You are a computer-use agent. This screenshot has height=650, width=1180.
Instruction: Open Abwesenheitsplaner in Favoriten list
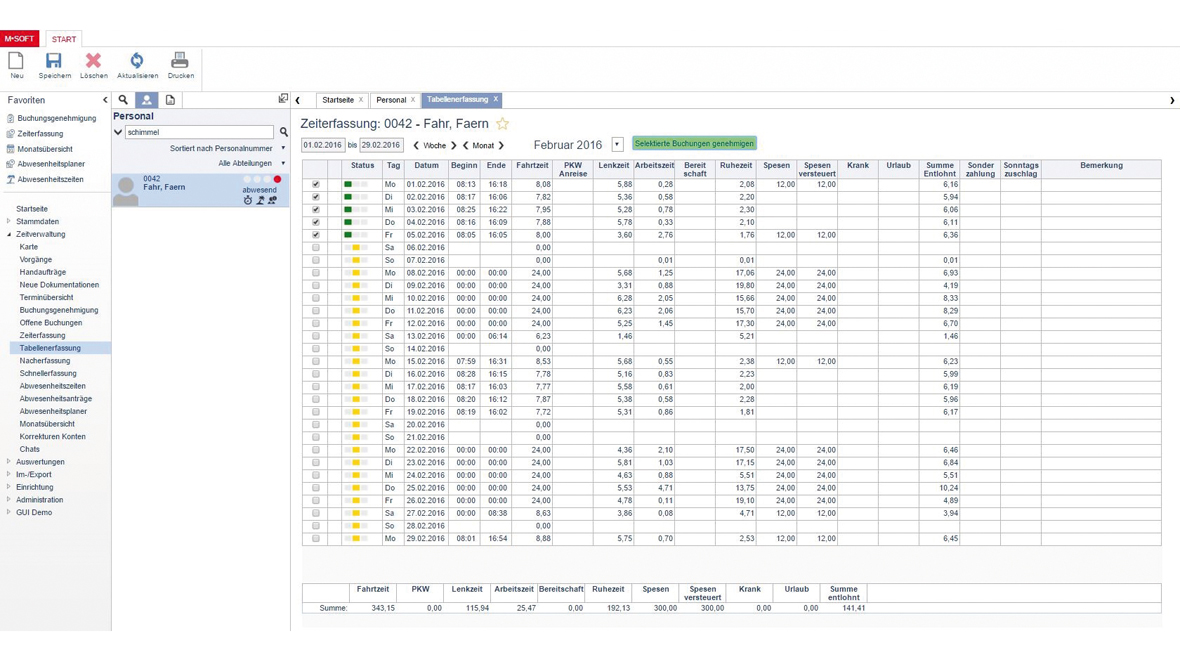(x=51, y=164)
